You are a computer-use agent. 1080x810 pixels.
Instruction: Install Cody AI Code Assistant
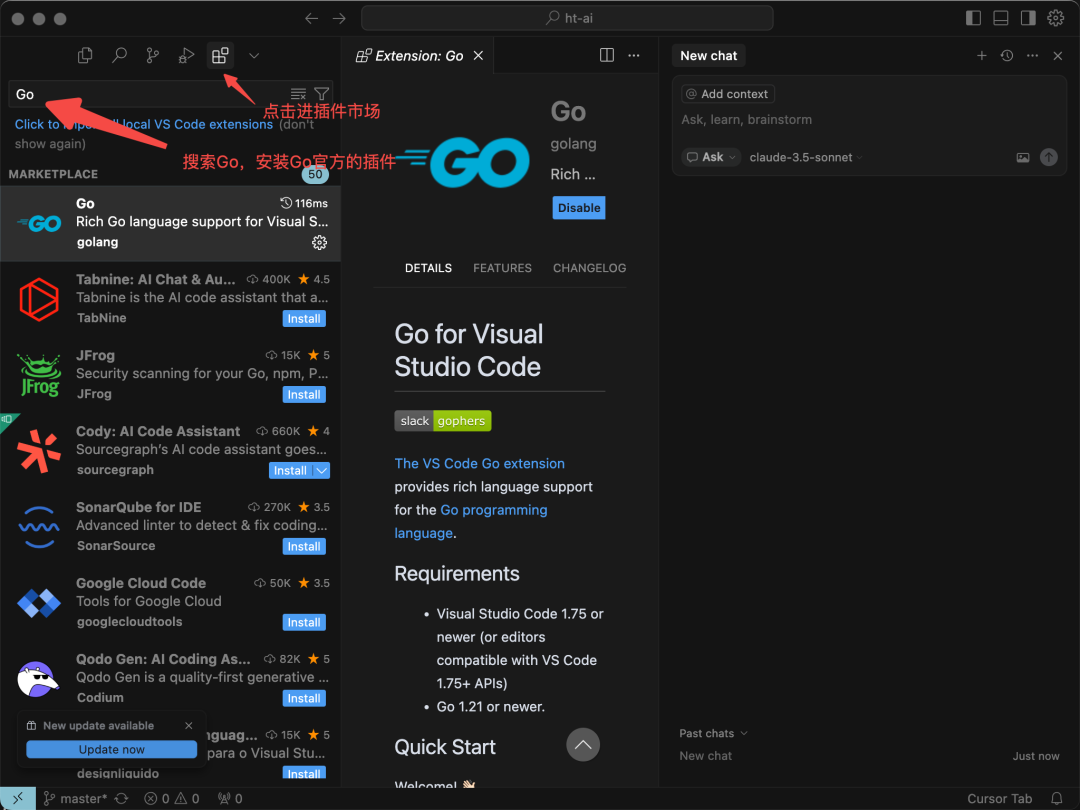(290, 470)
